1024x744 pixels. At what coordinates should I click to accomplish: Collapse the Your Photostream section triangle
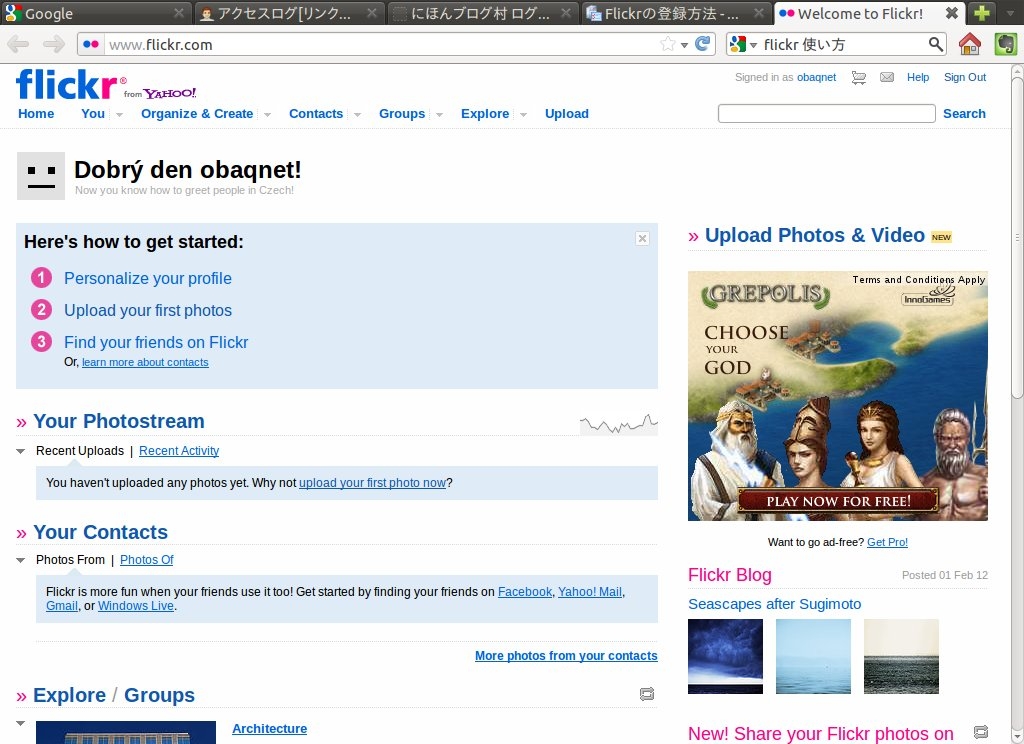coord(21,451)
